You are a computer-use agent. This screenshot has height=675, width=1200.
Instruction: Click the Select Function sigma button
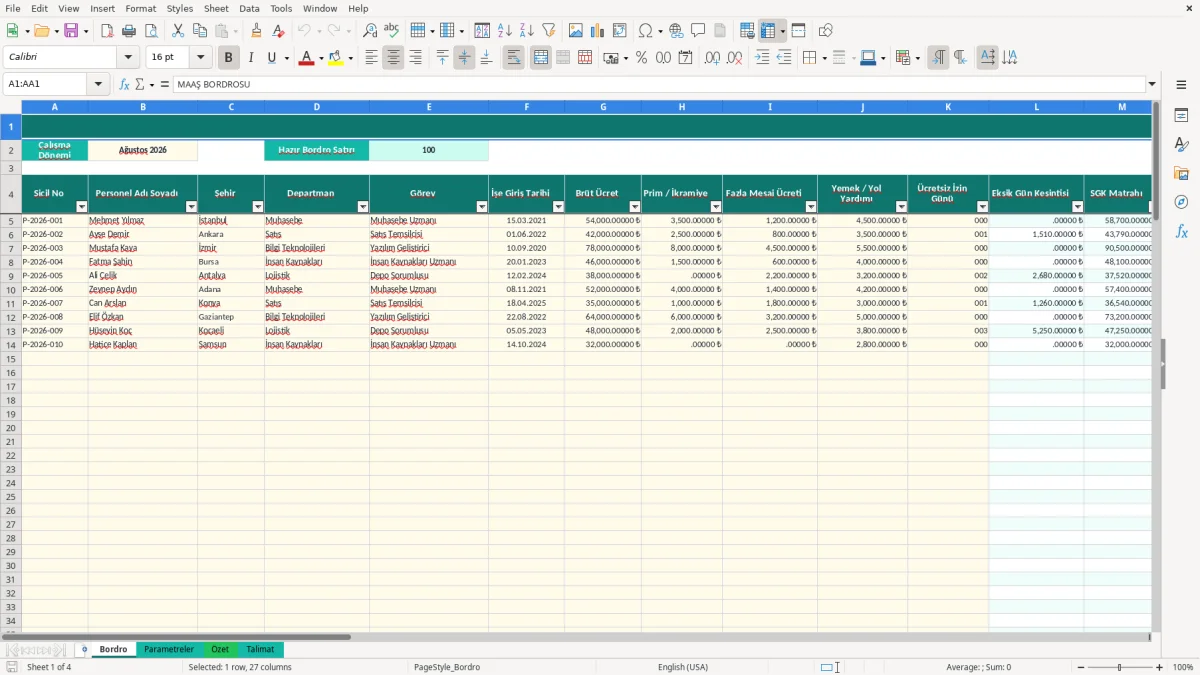[139, 84]
